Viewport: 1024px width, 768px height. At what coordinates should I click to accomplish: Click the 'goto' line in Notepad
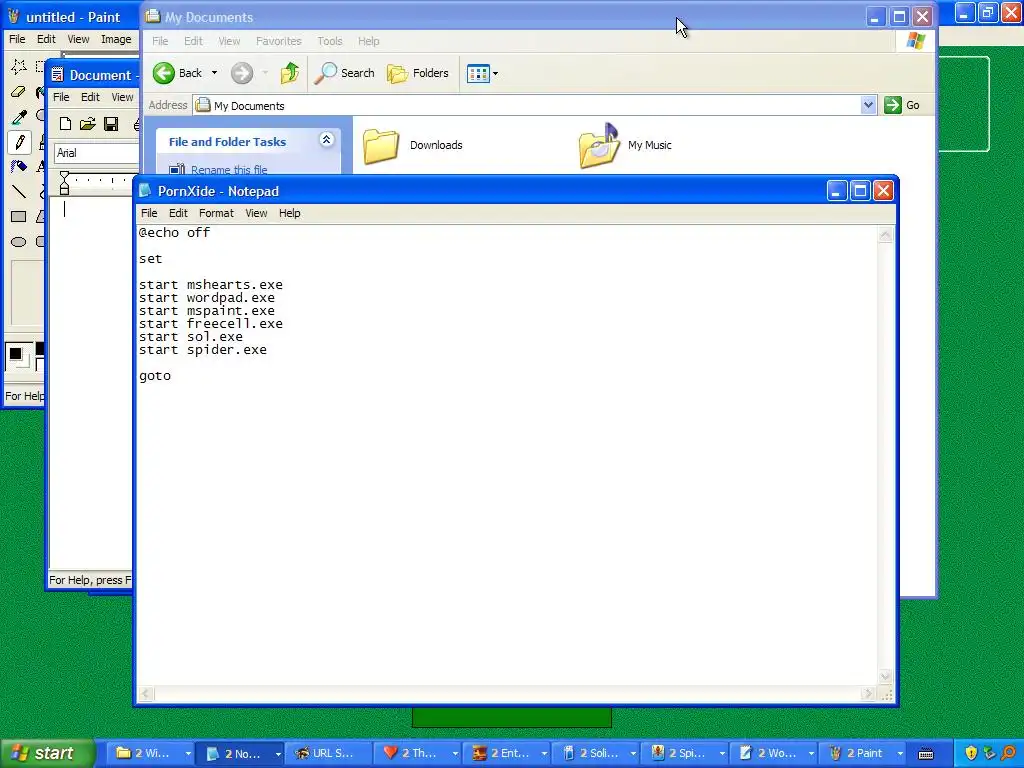pos(155,376)
